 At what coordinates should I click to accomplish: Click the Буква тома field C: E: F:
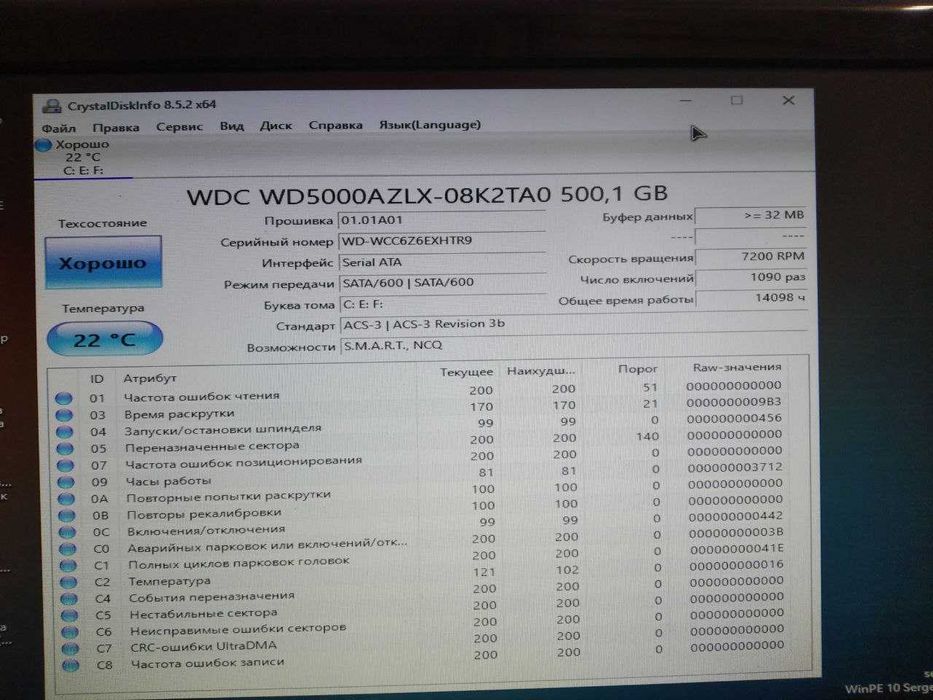[443, 304]
